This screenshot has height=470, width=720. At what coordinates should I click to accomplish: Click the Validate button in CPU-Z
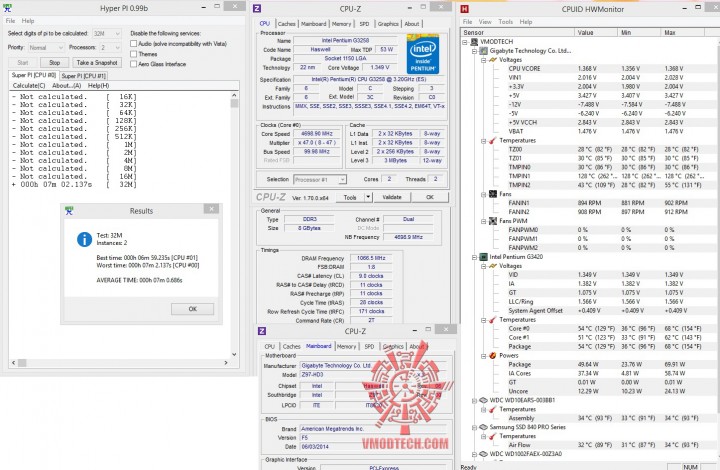tap(392, 197)
